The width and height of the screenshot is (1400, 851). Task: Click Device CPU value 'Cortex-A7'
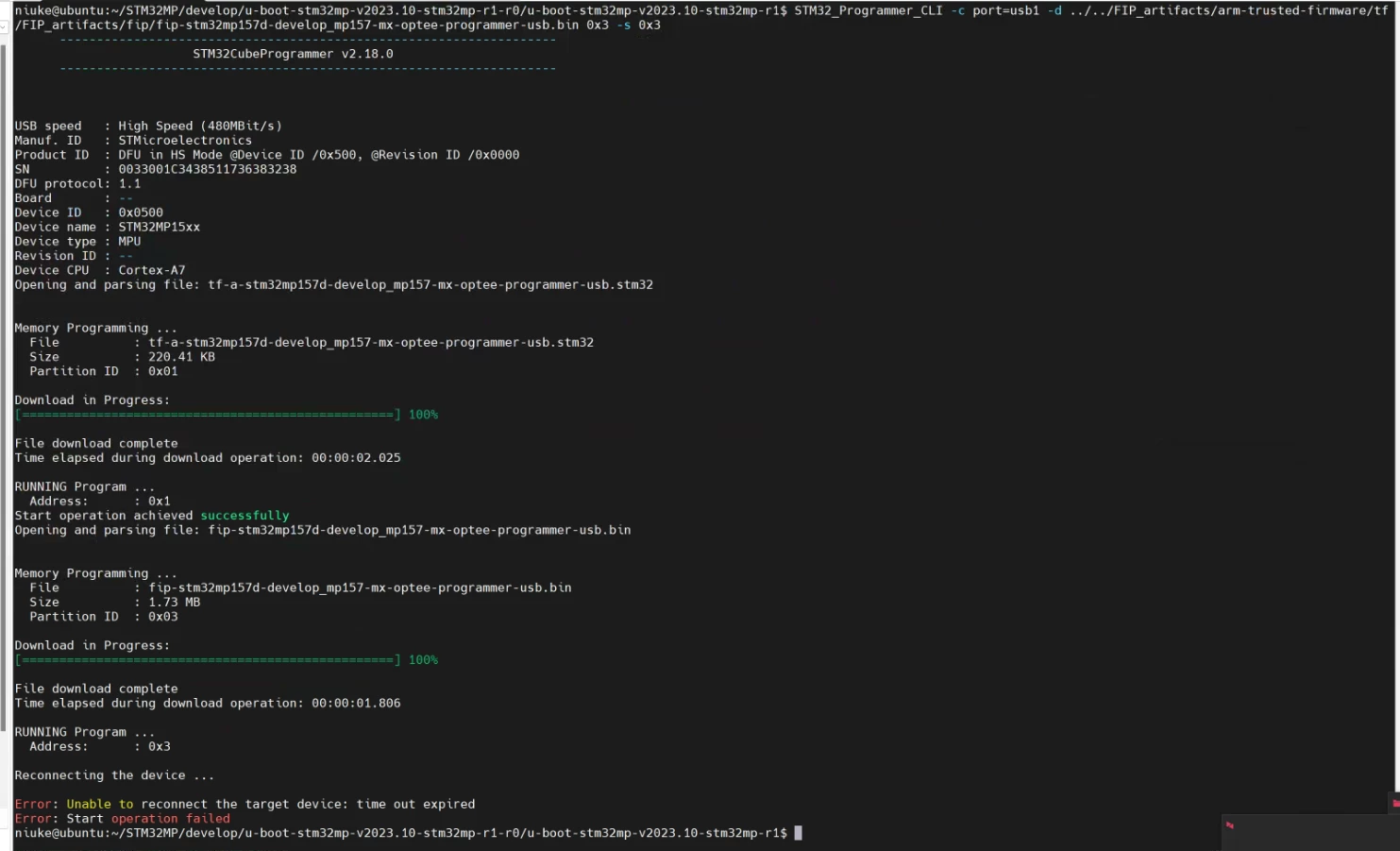152,270
